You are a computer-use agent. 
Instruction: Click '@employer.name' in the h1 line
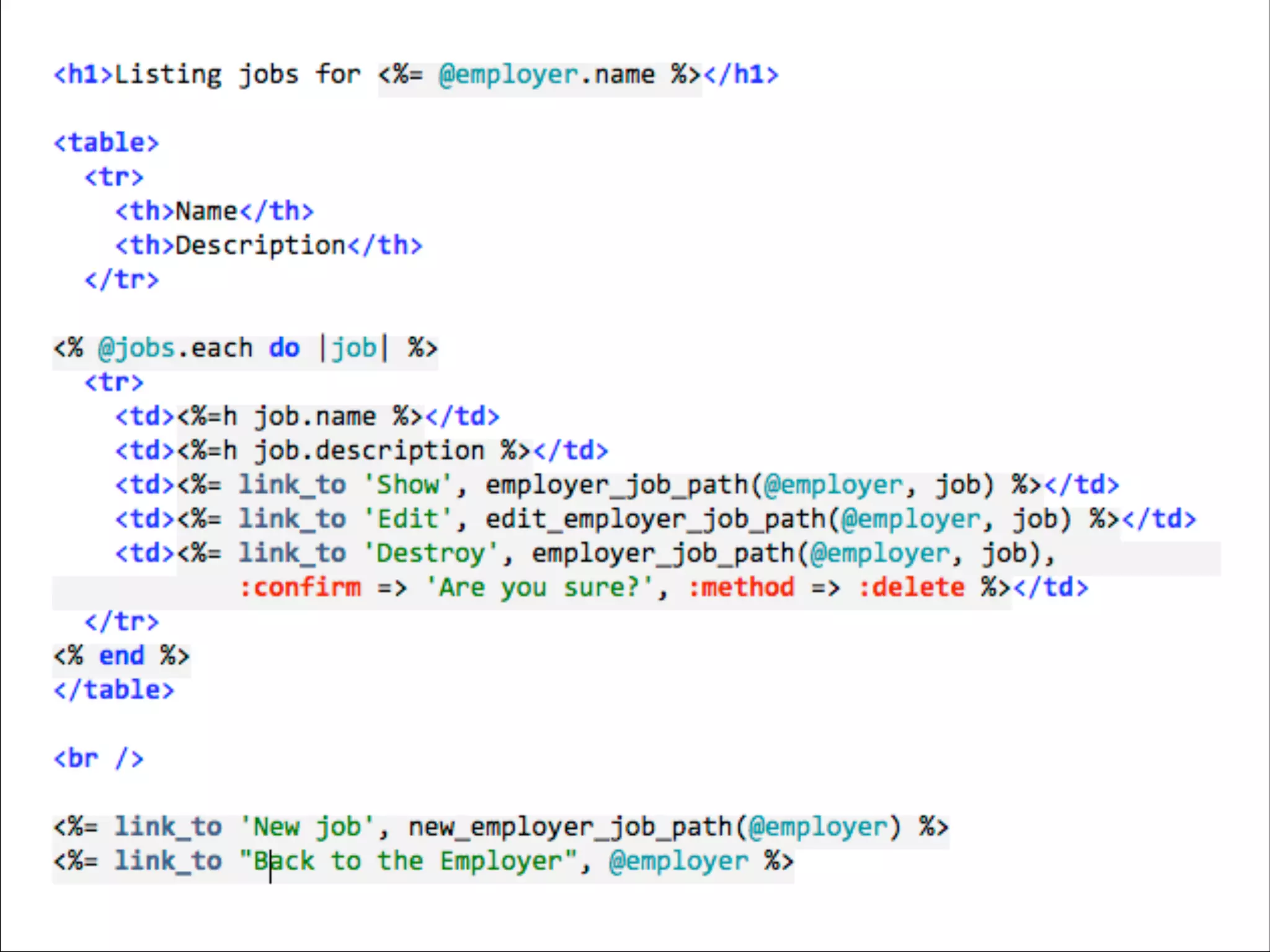pos(546,75)
